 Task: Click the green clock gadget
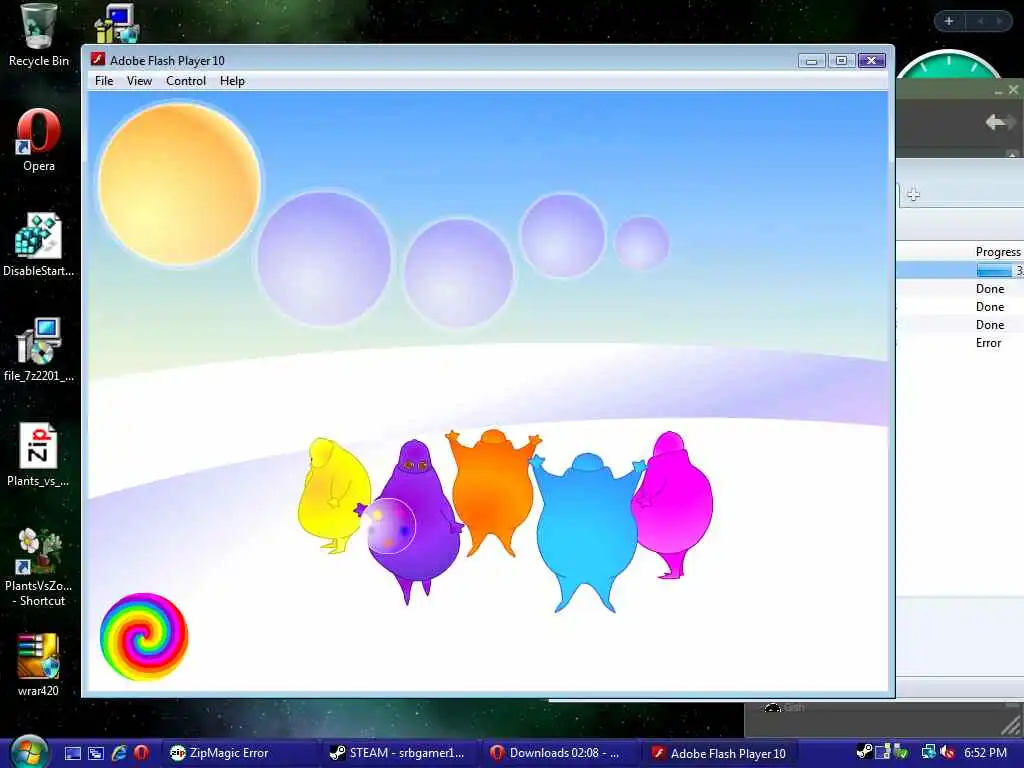948,64
